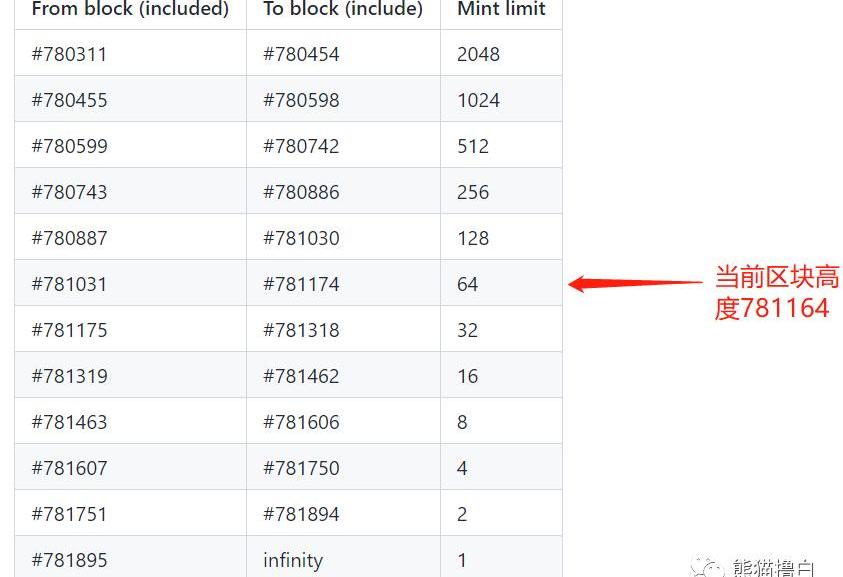
Task: Select the #780311 from-block cell
Action: point(69,54)
